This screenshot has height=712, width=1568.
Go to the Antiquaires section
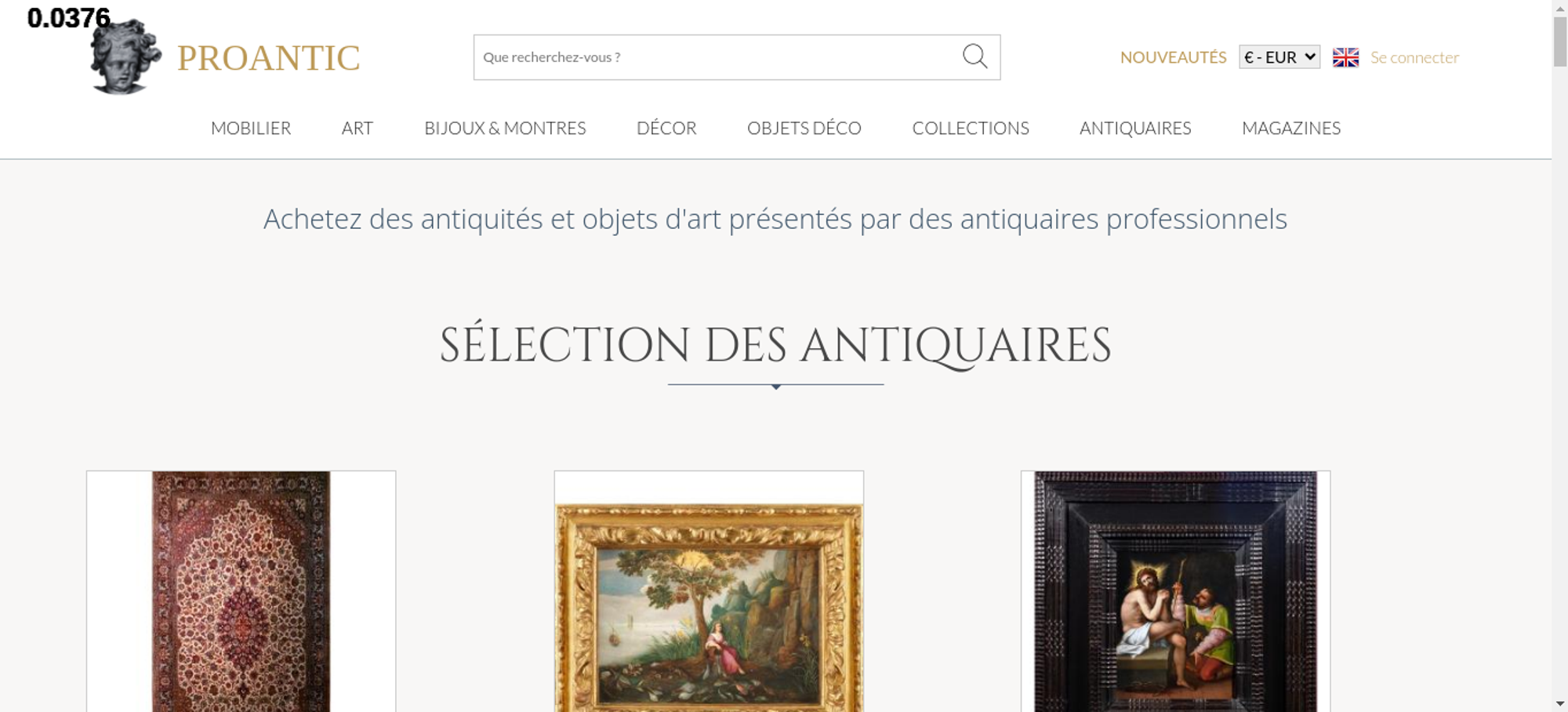pos(1135,128)
